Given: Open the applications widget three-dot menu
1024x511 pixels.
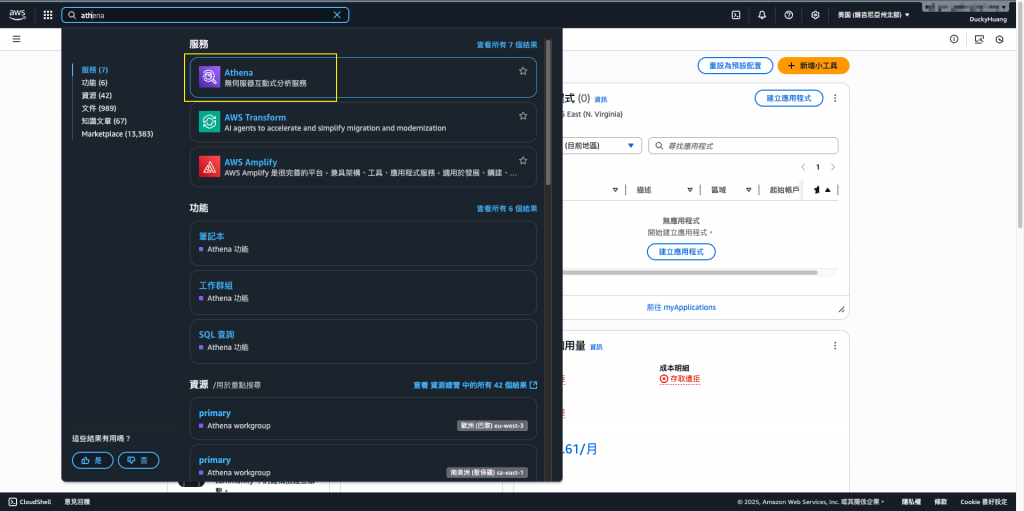Looking at the screenshot, I should click(835, 98).
